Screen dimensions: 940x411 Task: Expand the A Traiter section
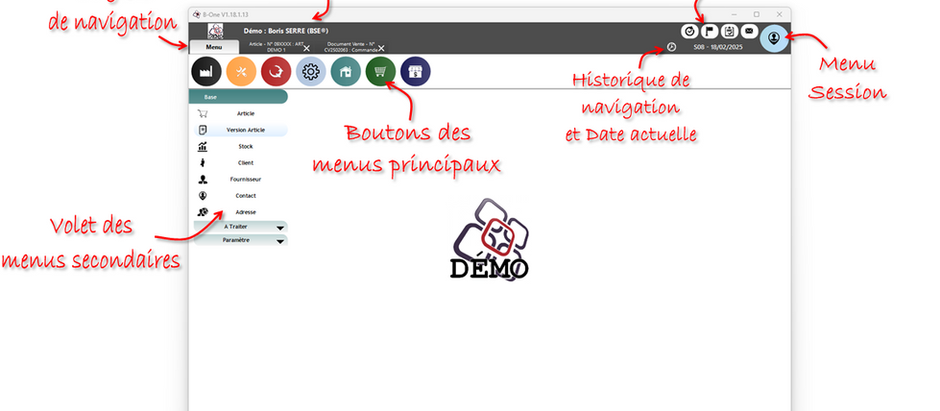(240, 227)
